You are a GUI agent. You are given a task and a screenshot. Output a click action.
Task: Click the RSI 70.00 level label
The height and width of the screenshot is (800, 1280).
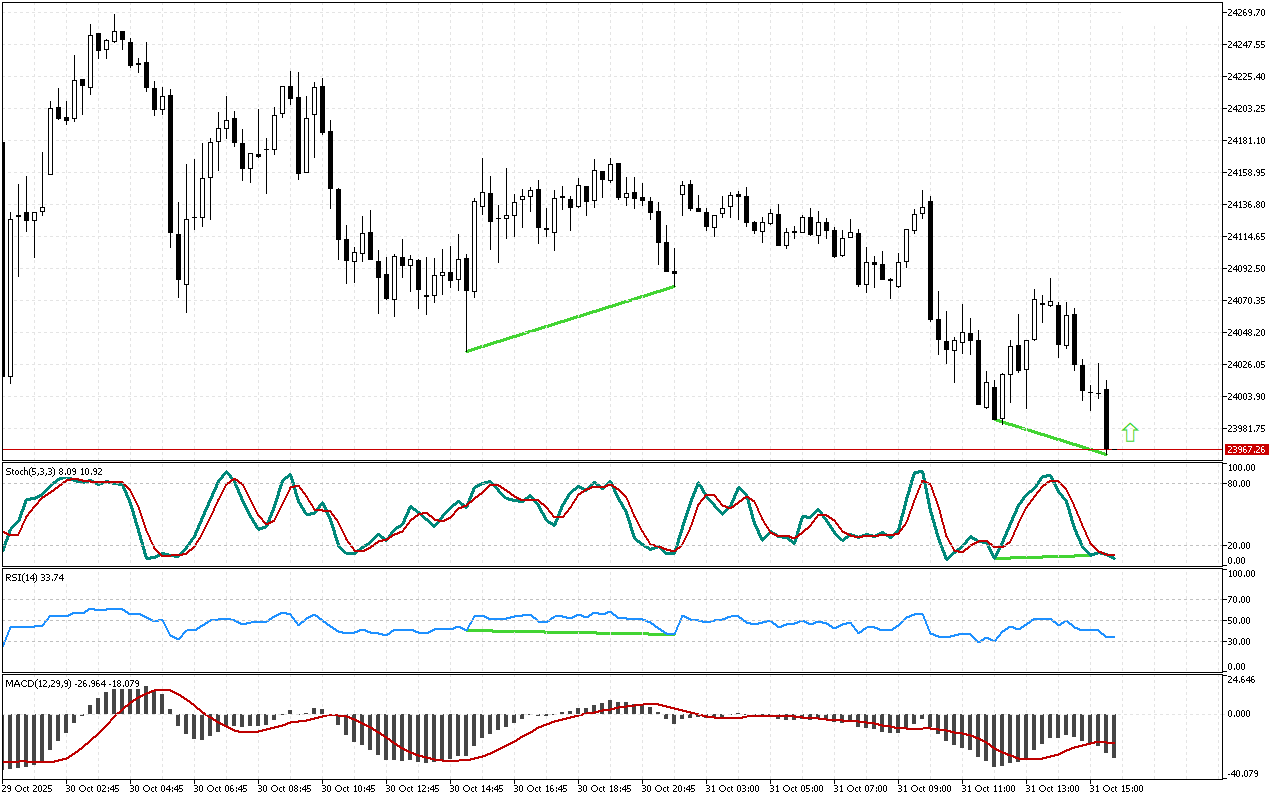click(x=1240, y=600)
